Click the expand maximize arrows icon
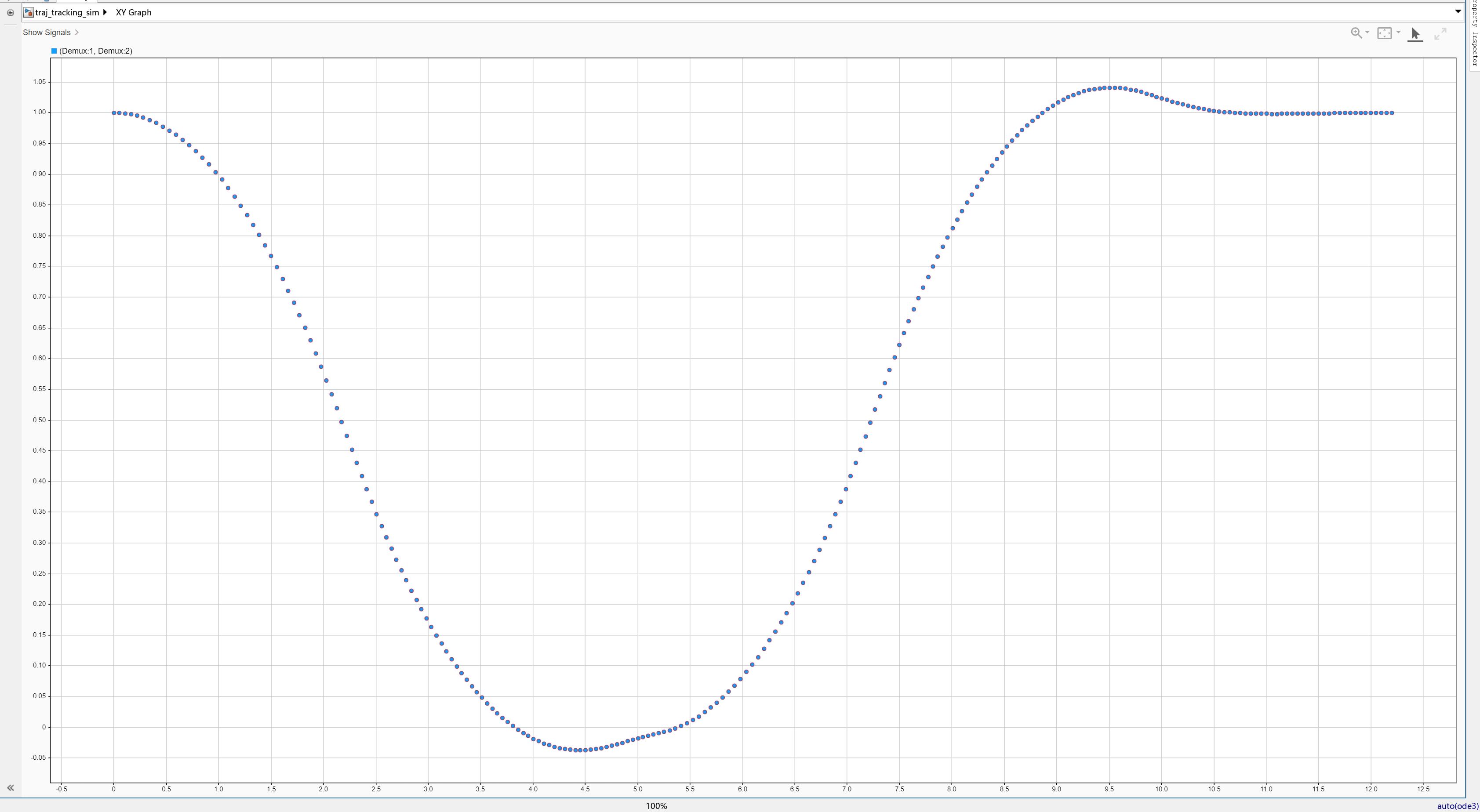Viewport: 1480px width, 812px height. (1440, 34)
